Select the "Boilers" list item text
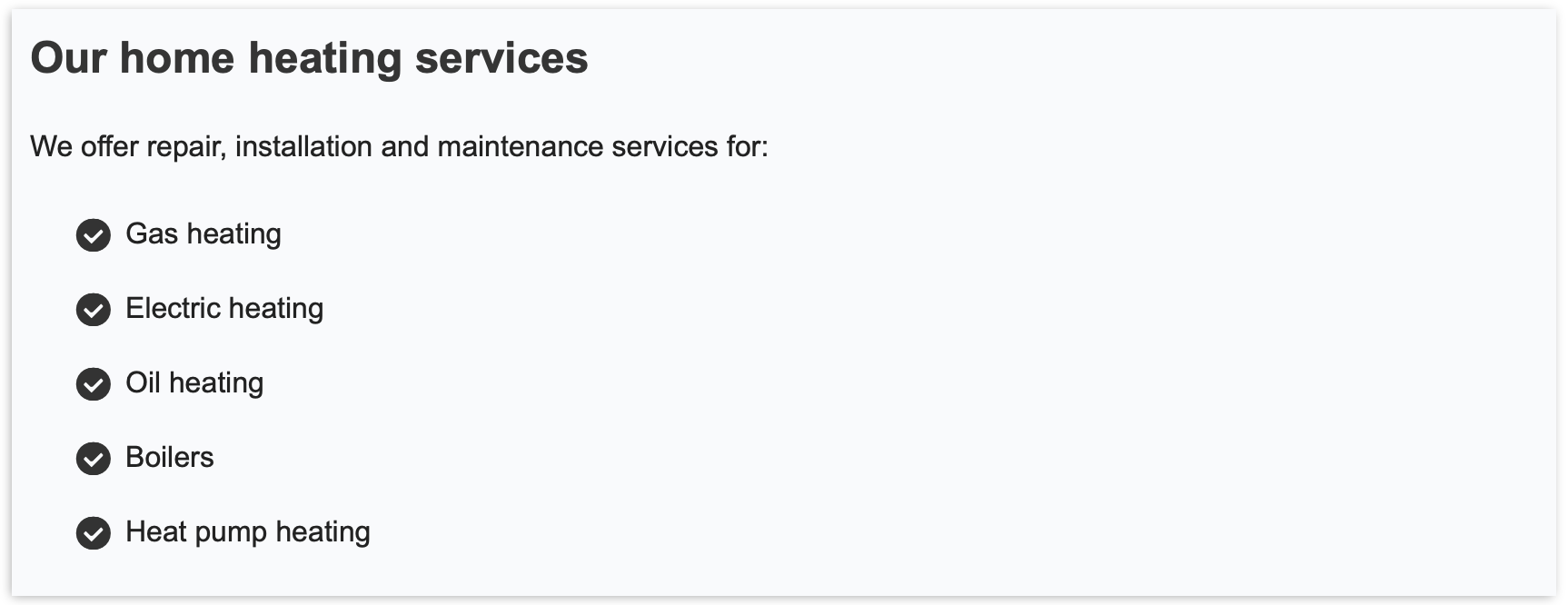Viewport: 1568px width, 605px height. [170, 457]
